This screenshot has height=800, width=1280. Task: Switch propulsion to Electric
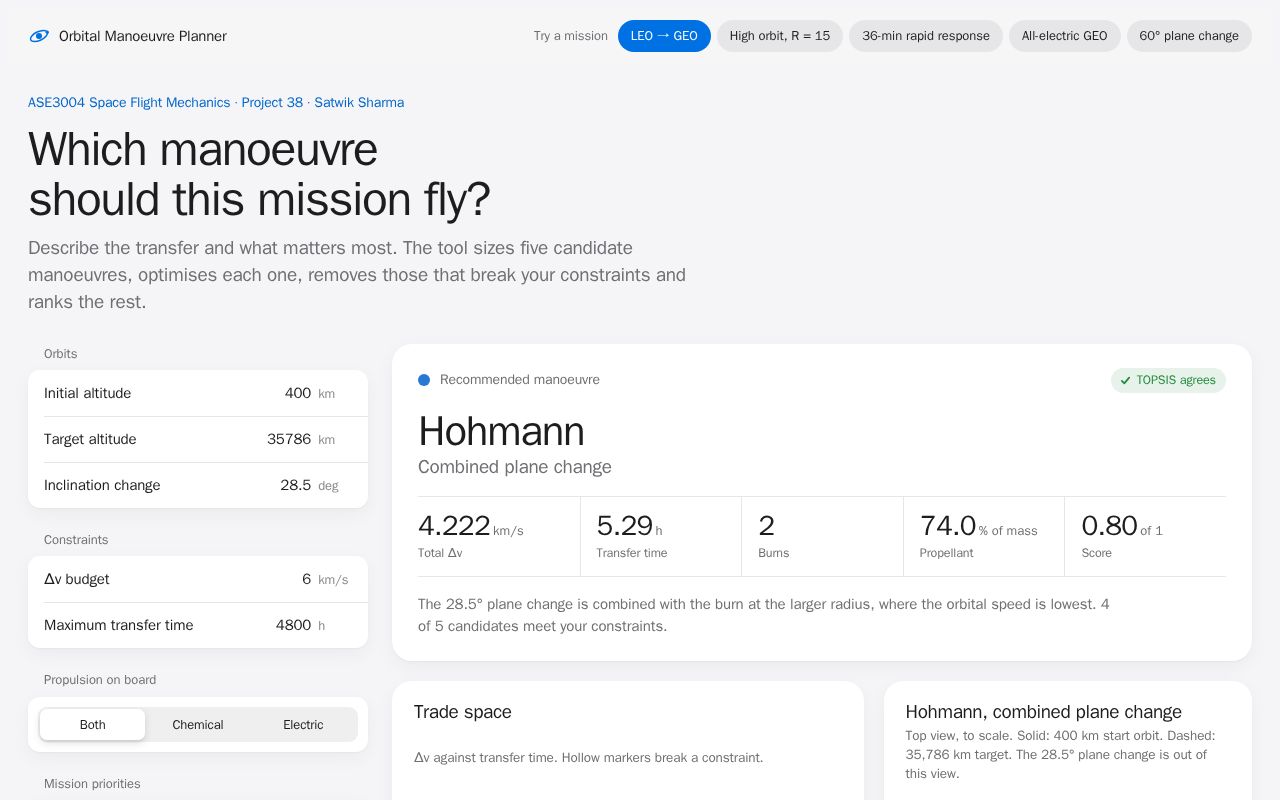coord(303,725)
